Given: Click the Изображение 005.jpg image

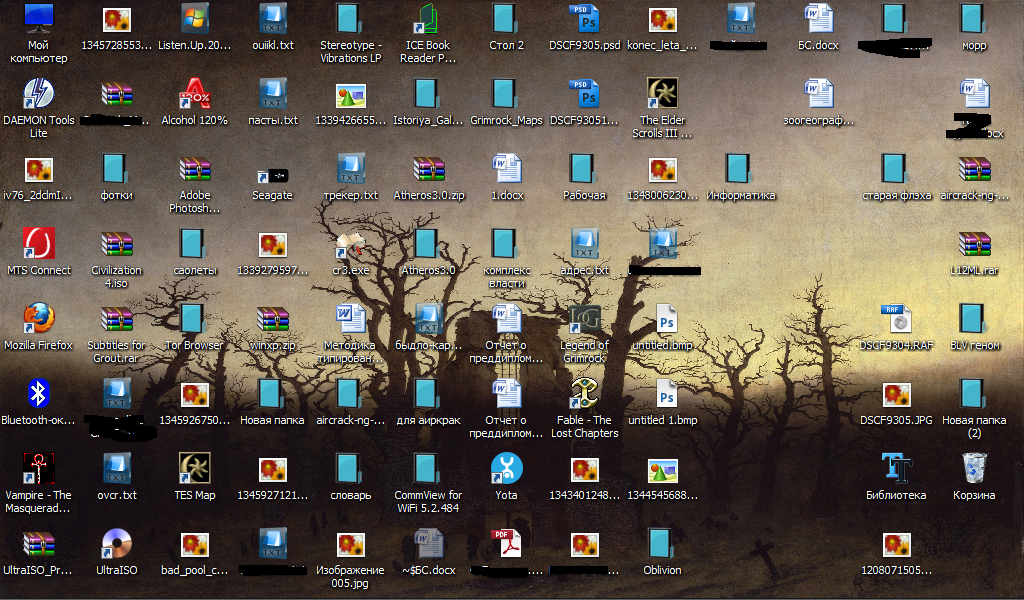Looking at the screenshot, I should point(351,545).
